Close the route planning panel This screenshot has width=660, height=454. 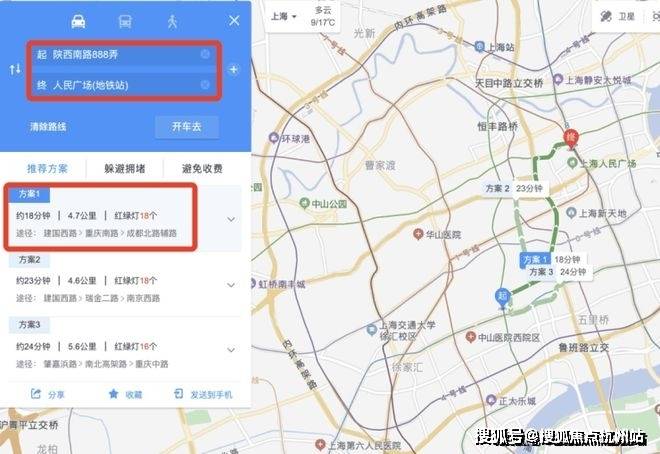[234, 20]
